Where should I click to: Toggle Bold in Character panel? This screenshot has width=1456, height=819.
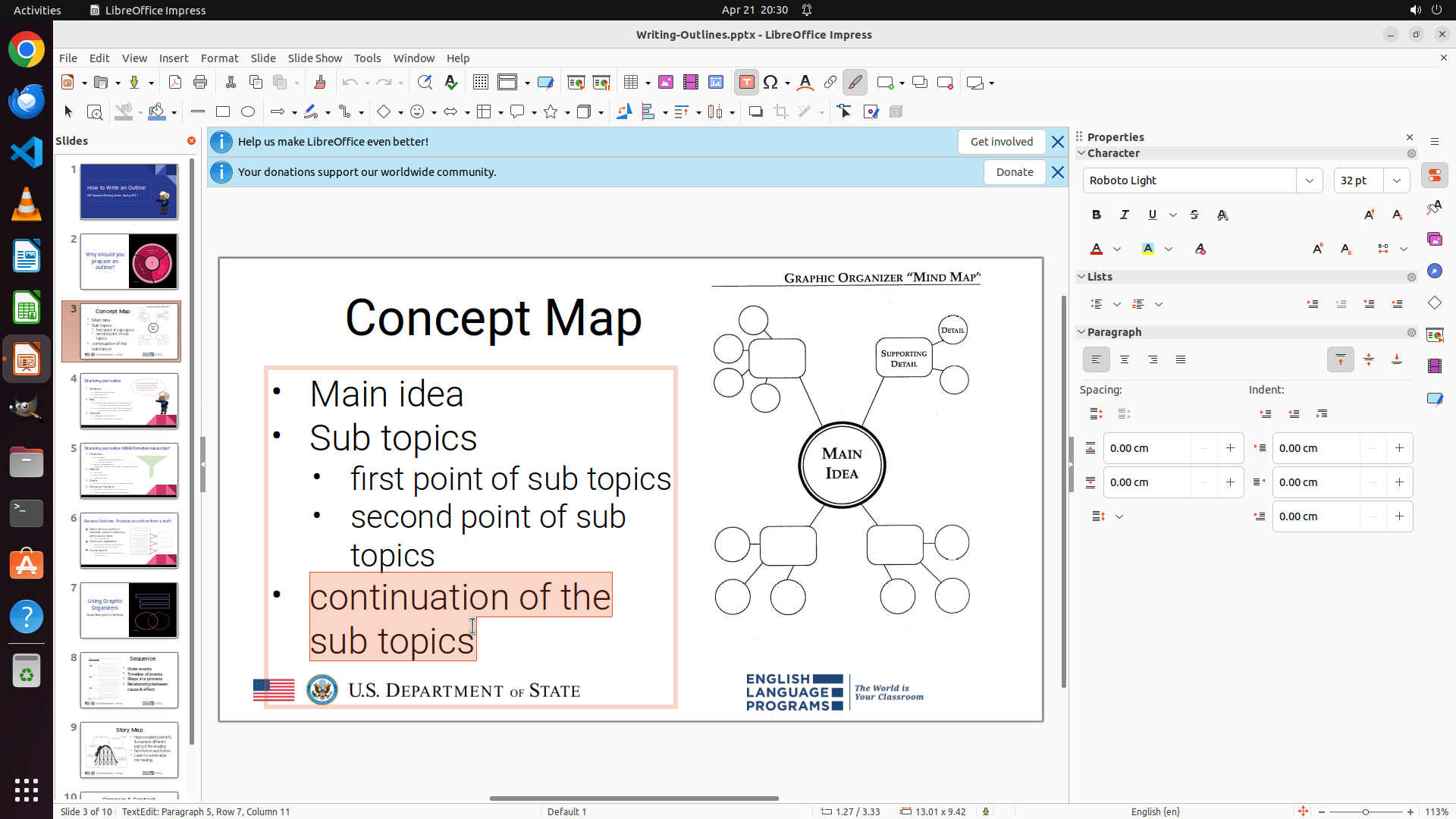1097,215
